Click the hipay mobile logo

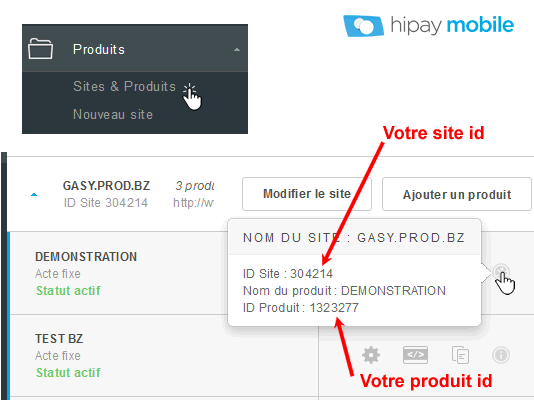click(429, 26)
